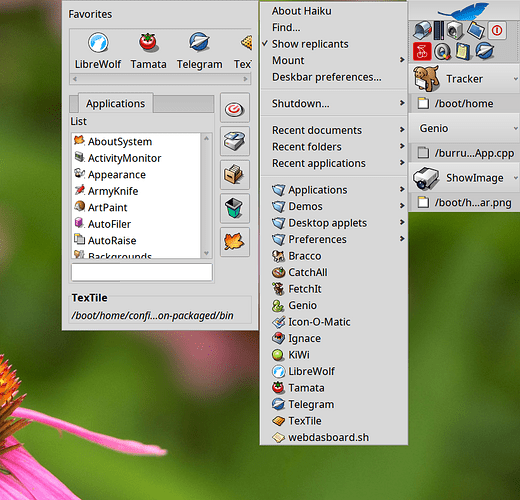Viewport: 520px width, 500px height.
Task: Click the trash can icon button
Action: pos(235,208)
